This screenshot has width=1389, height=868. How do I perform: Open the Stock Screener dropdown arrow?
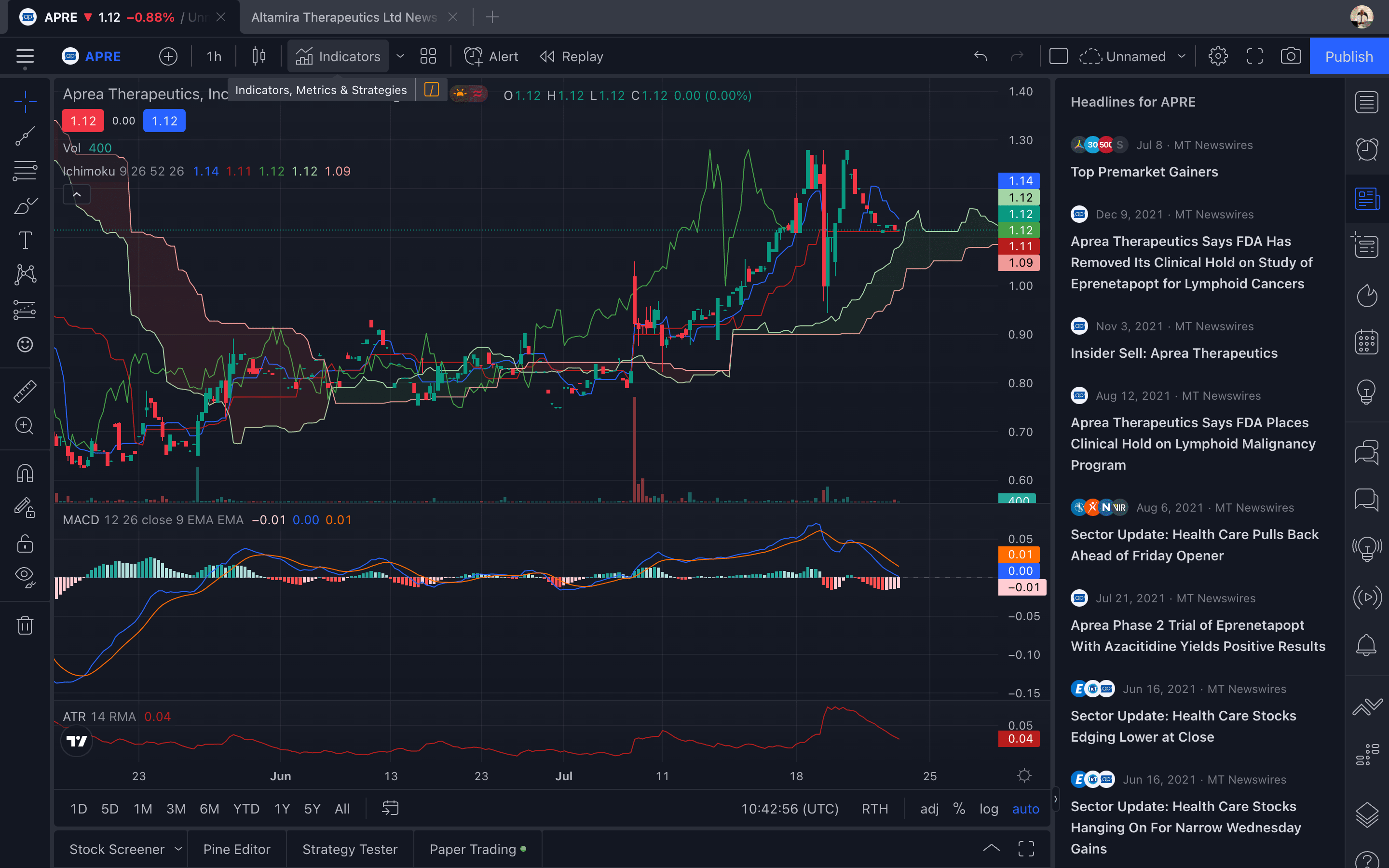click(178, 849)
